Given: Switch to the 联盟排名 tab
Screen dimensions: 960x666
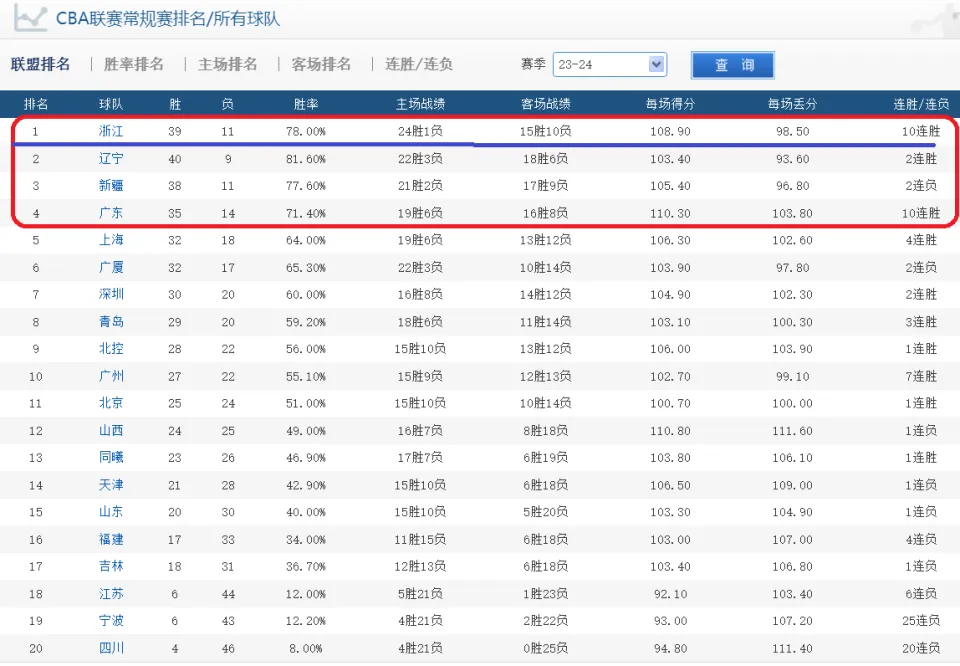Looking at the screenshot, I should tap(40, 64).
